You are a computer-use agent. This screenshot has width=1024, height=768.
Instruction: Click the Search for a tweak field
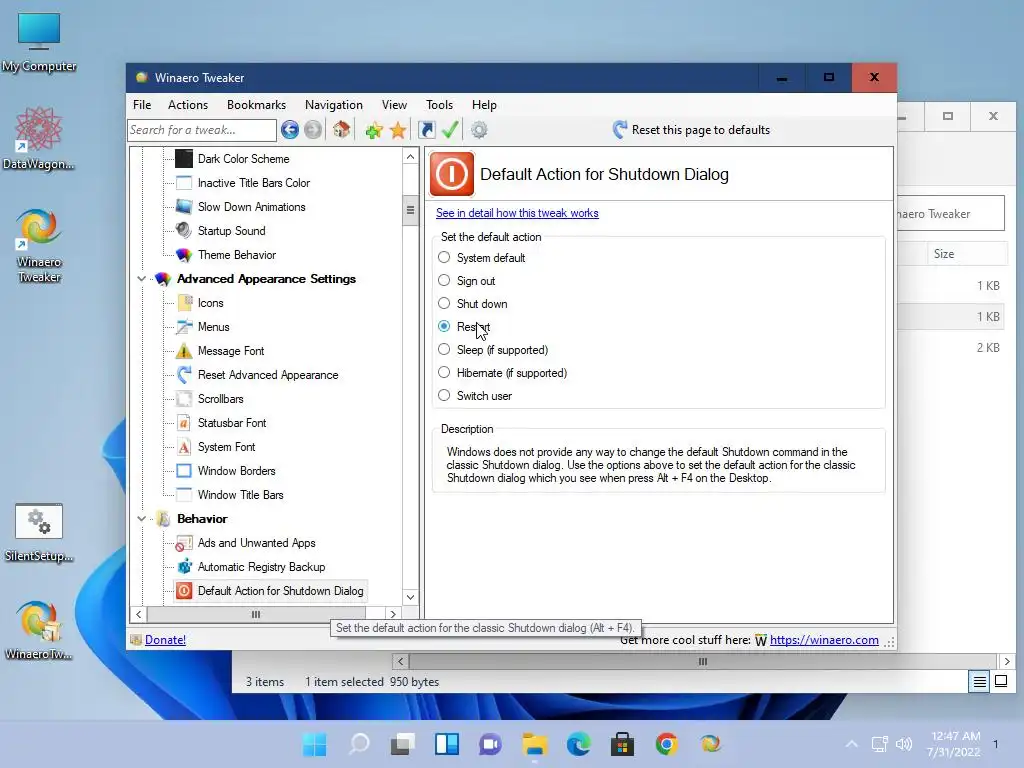tap(202, 130)
